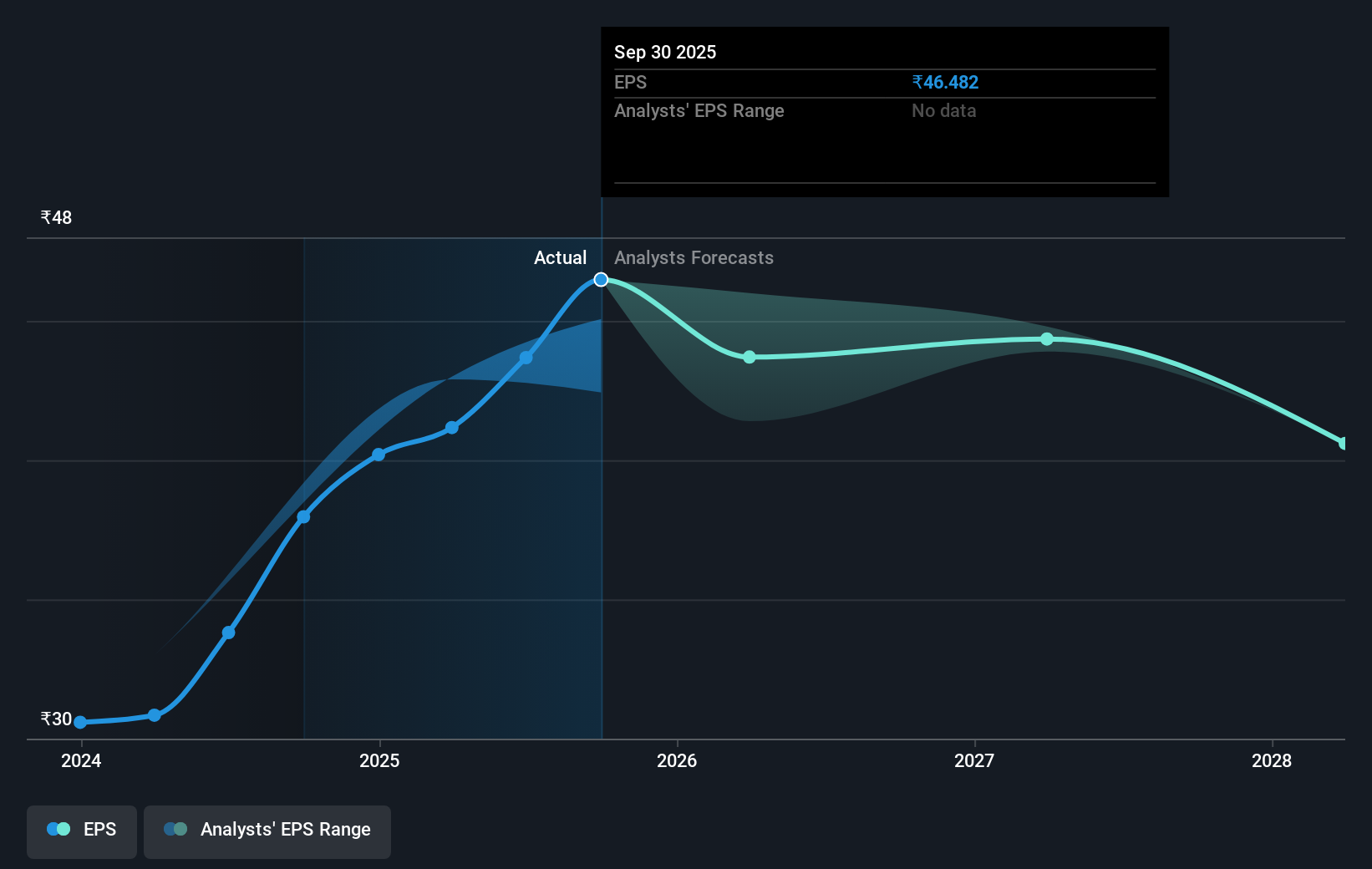
Task: Select the Analysts Forecasts section label
Action: tap(694, 257)
